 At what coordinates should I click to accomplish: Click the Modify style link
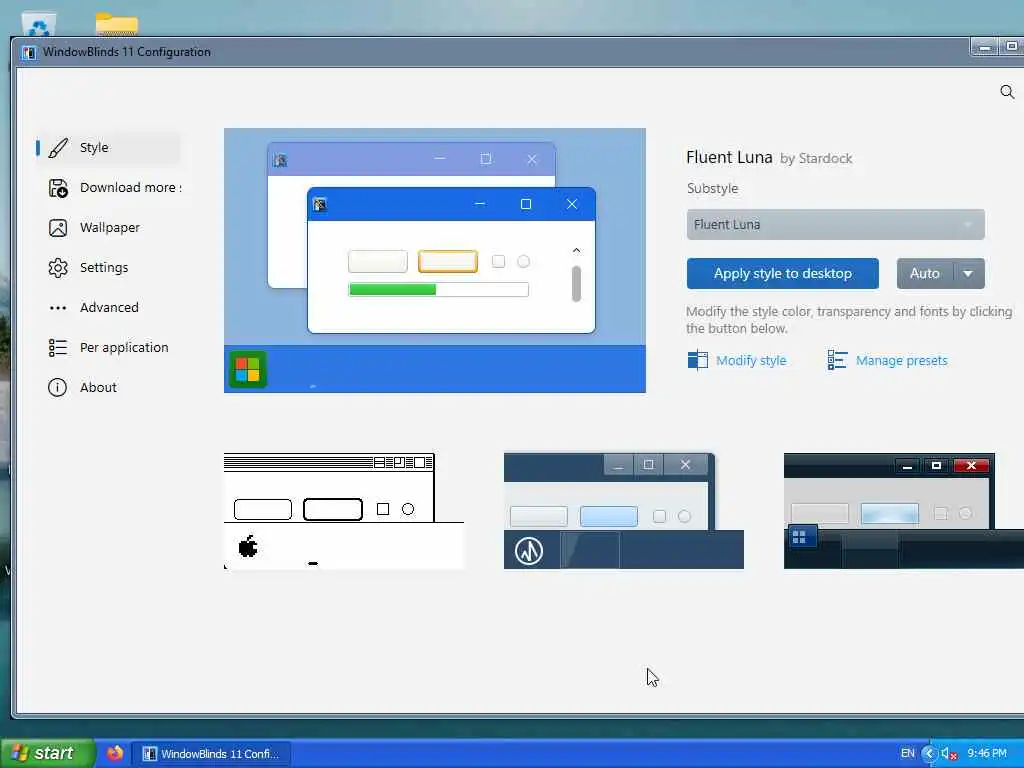(x=751, y=360)
